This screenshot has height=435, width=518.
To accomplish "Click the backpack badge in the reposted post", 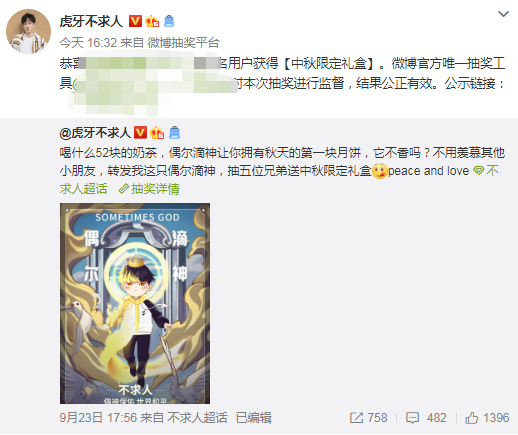I will (174, 133).
